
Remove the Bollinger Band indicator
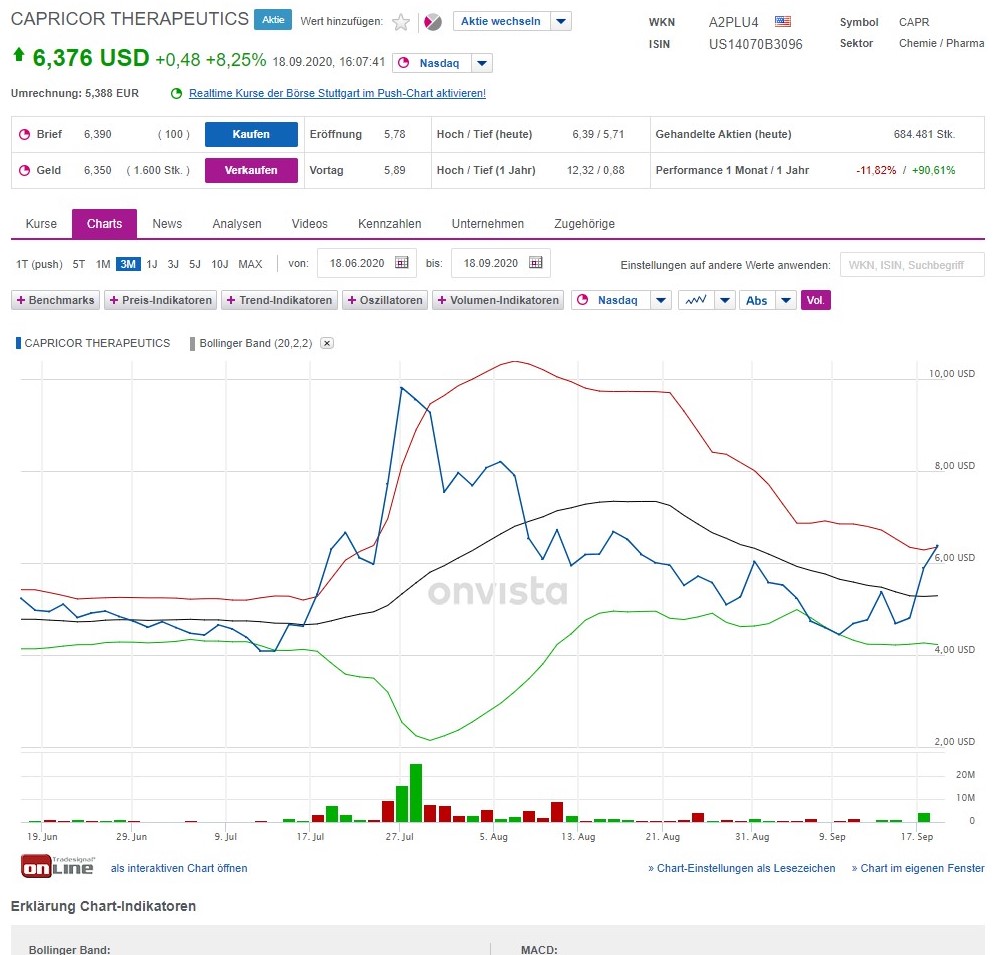point(325,342)
